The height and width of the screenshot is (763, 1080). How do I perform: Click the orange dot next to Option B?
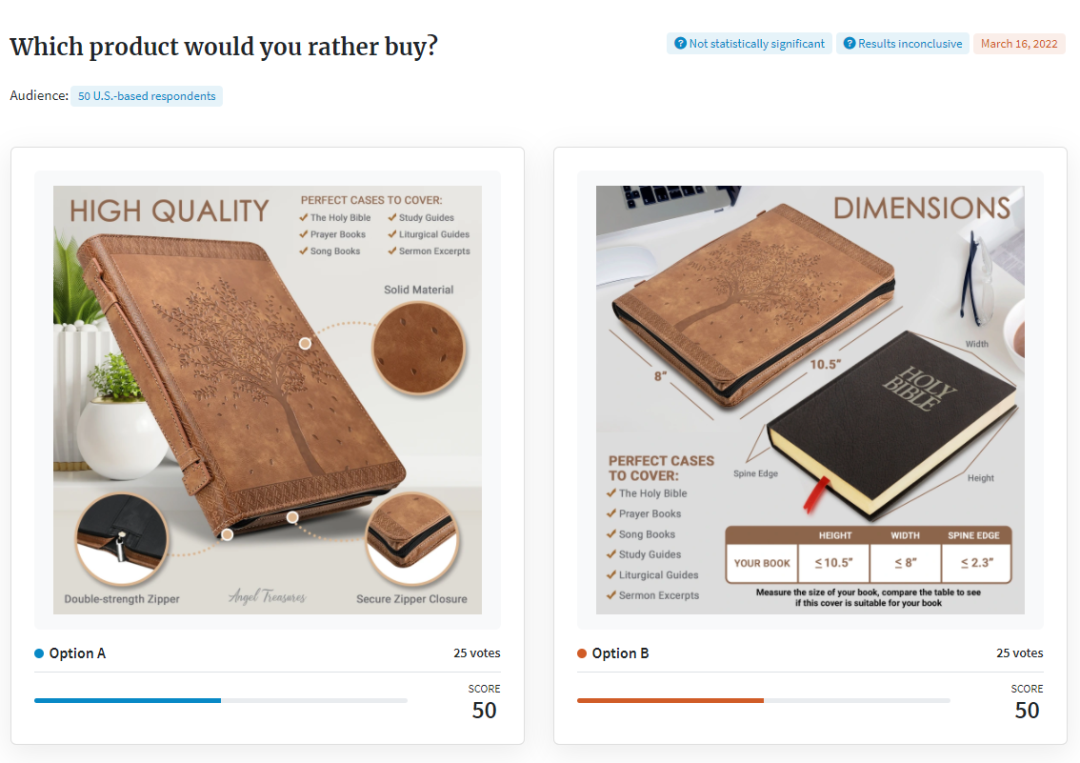[582, 654]
